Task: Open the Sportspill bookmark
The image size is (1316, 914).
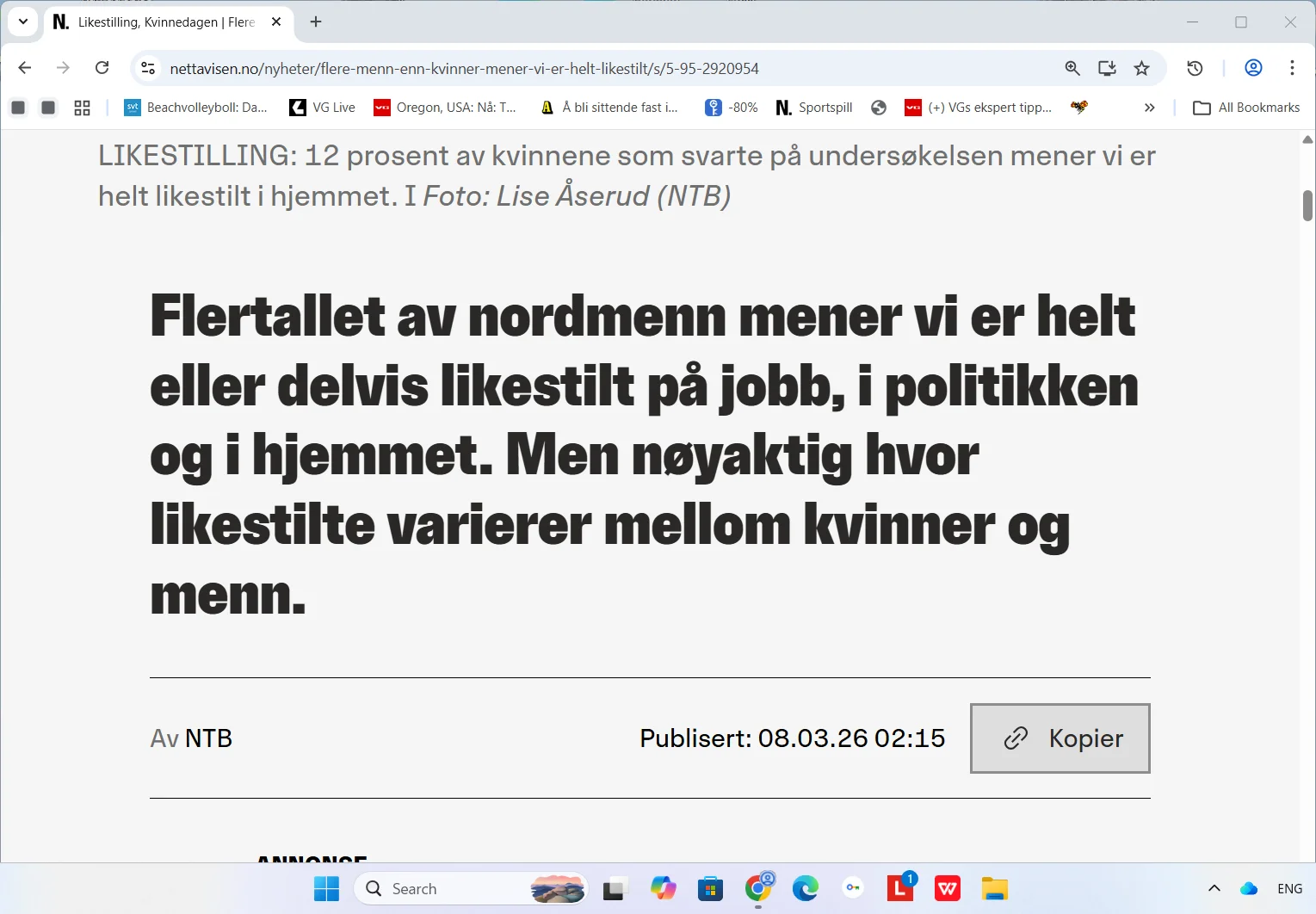Action: [x=812, y=107]
